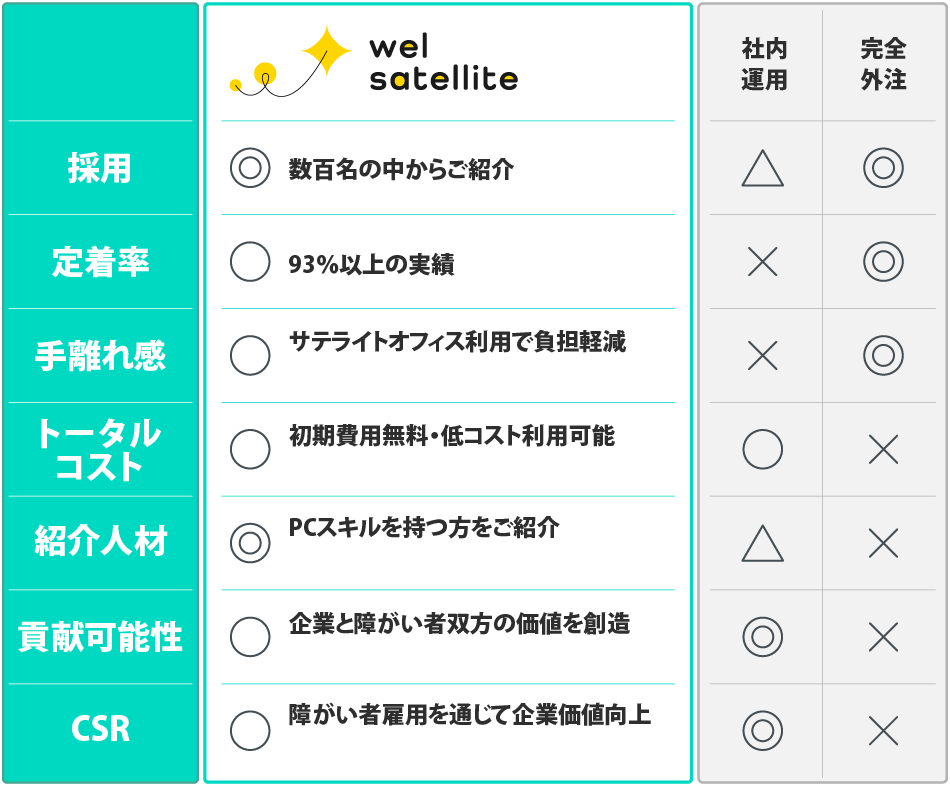The image size is (950, 786).
Task: Click the X mark in 定着率 row
Action: [763, 262]
